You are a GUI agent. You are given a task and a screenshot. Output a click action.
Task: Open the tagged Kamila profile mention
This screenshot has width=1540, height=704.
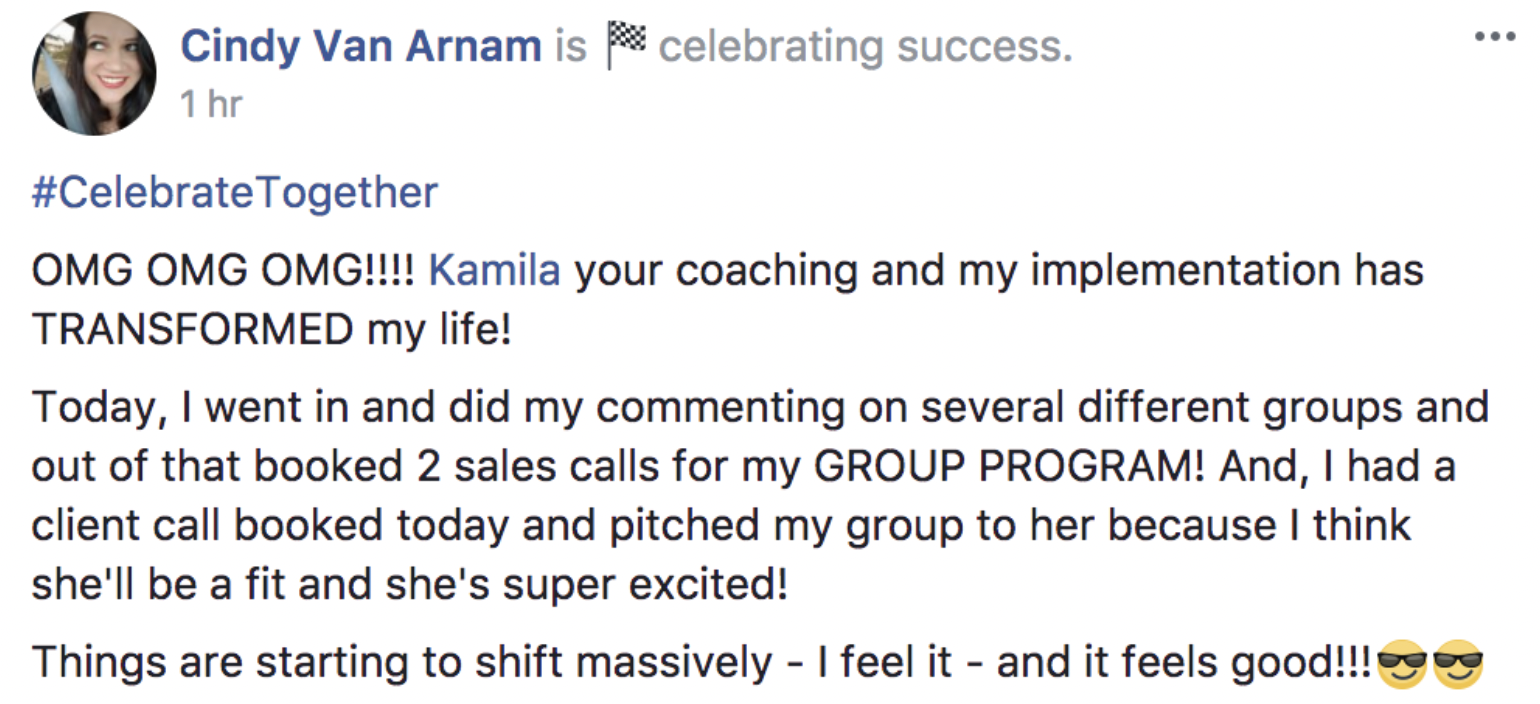(x=494, y=270)
